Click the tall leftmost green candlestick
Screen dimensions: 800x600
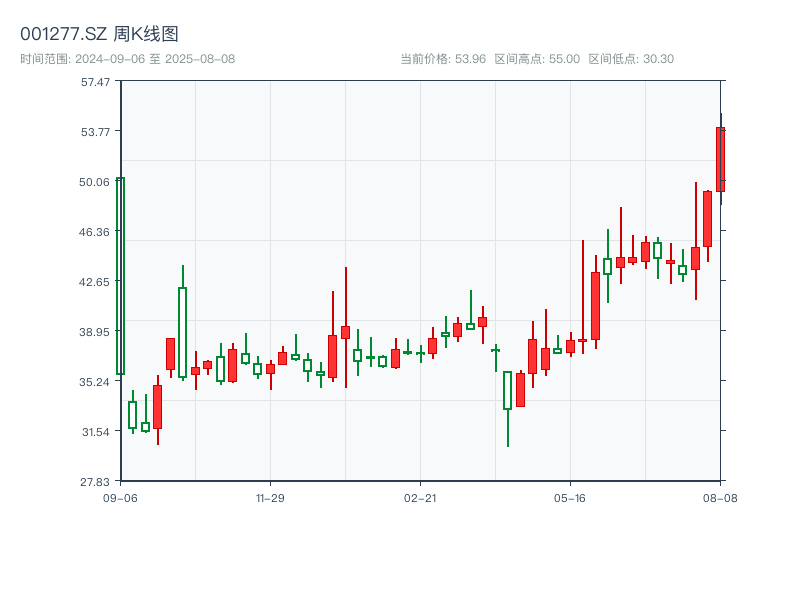(x=120, y=276)
